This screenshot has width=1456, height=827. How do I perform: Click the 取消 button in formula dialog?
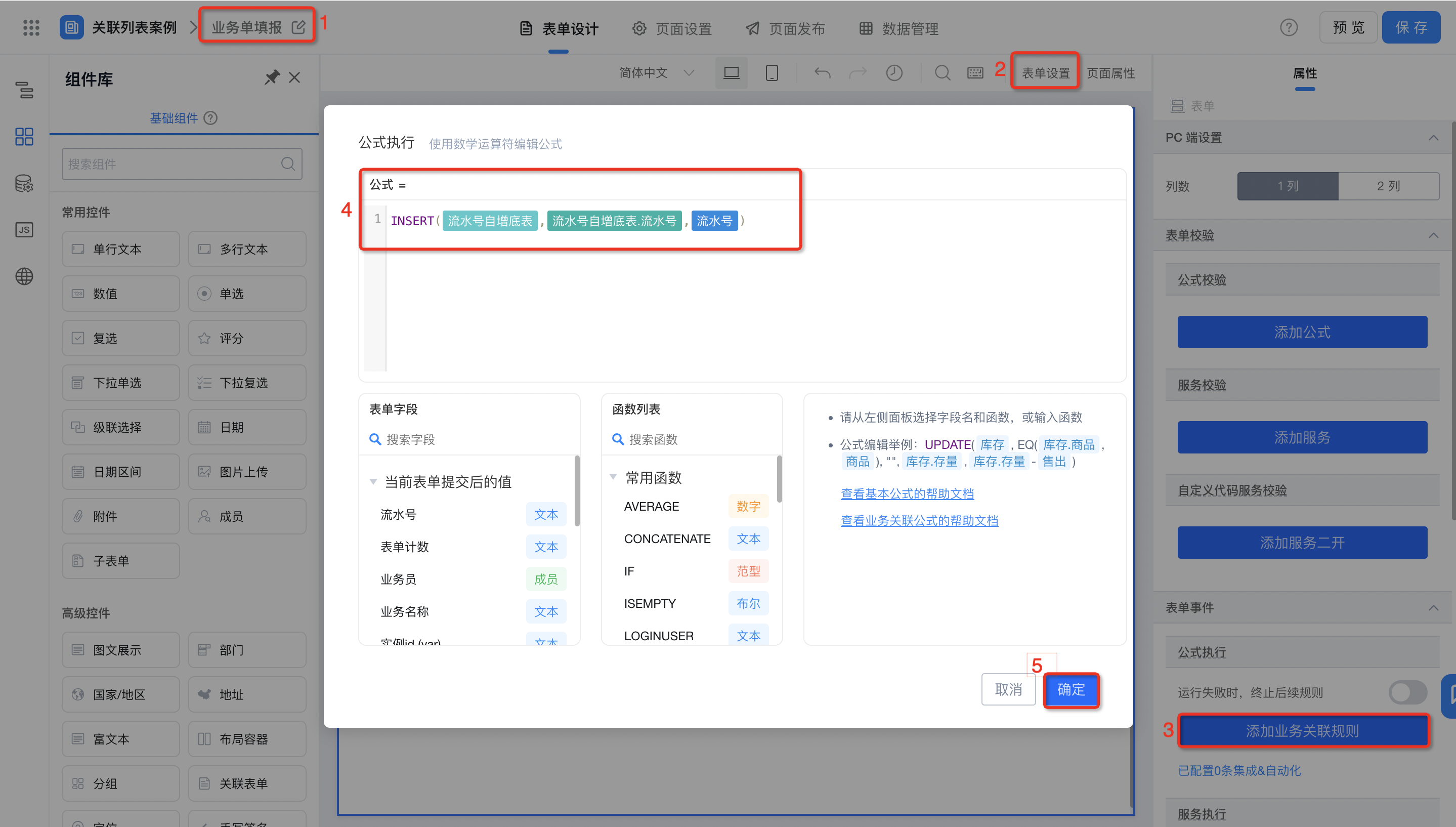pyautogui.click(x=1008, y=689)
